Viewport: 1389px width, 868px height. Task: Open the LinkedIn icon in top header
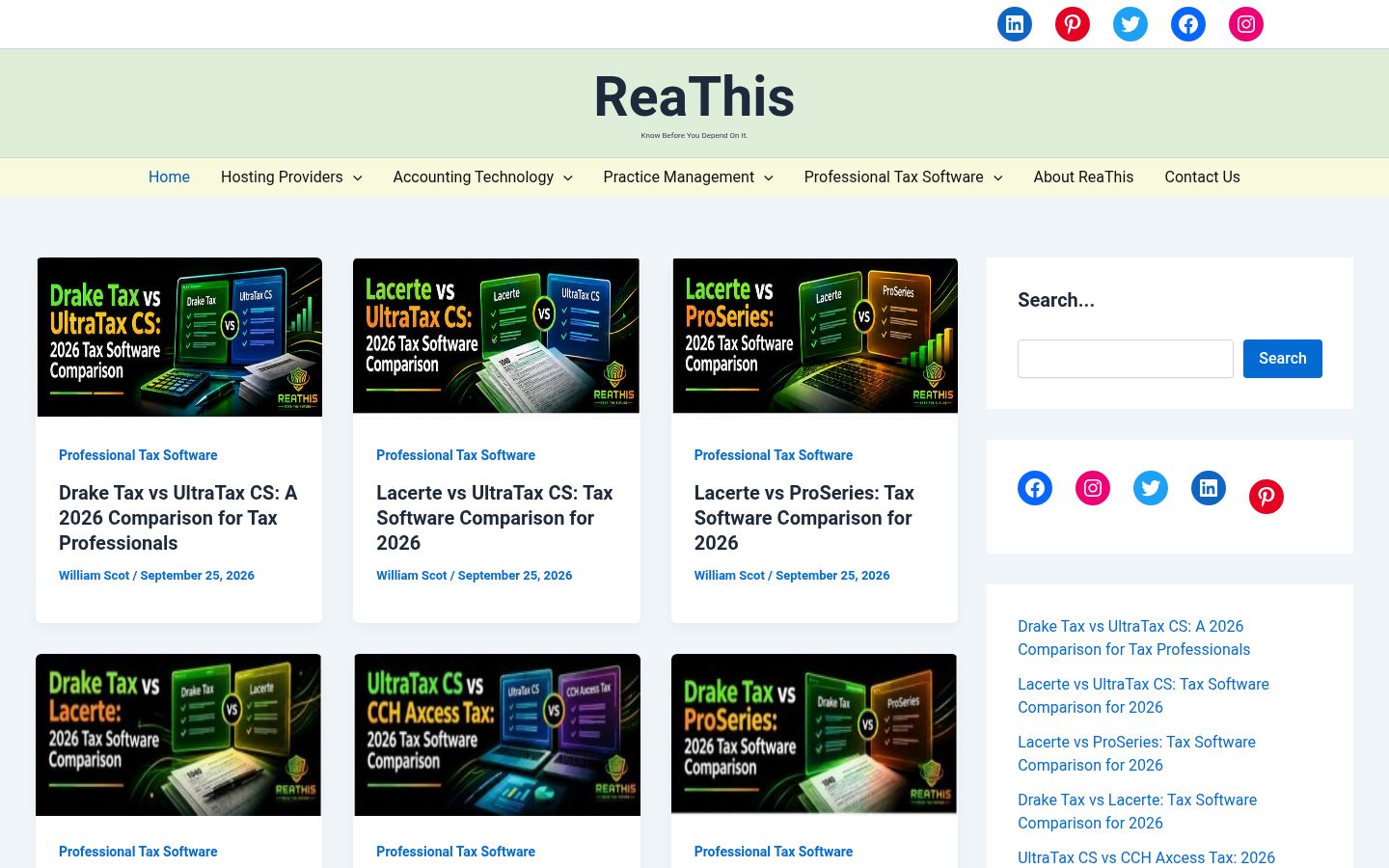pos(1014,24)
